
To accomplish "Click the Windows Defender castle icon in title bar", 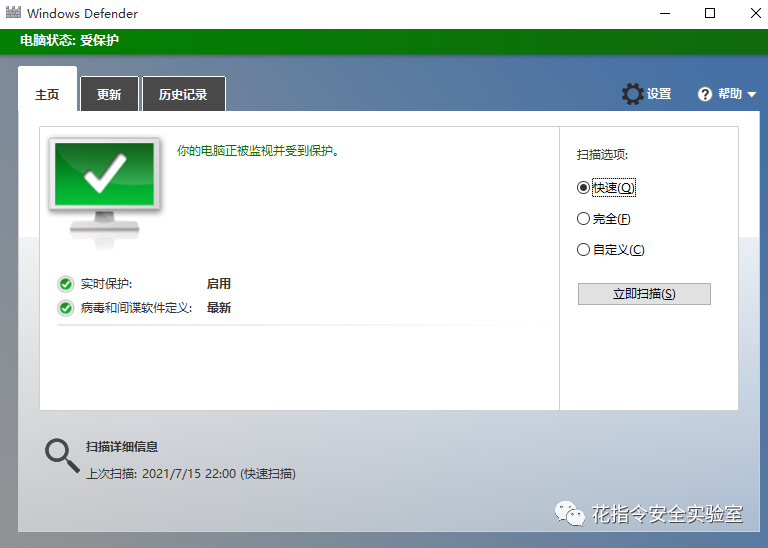I will (13, 12).
